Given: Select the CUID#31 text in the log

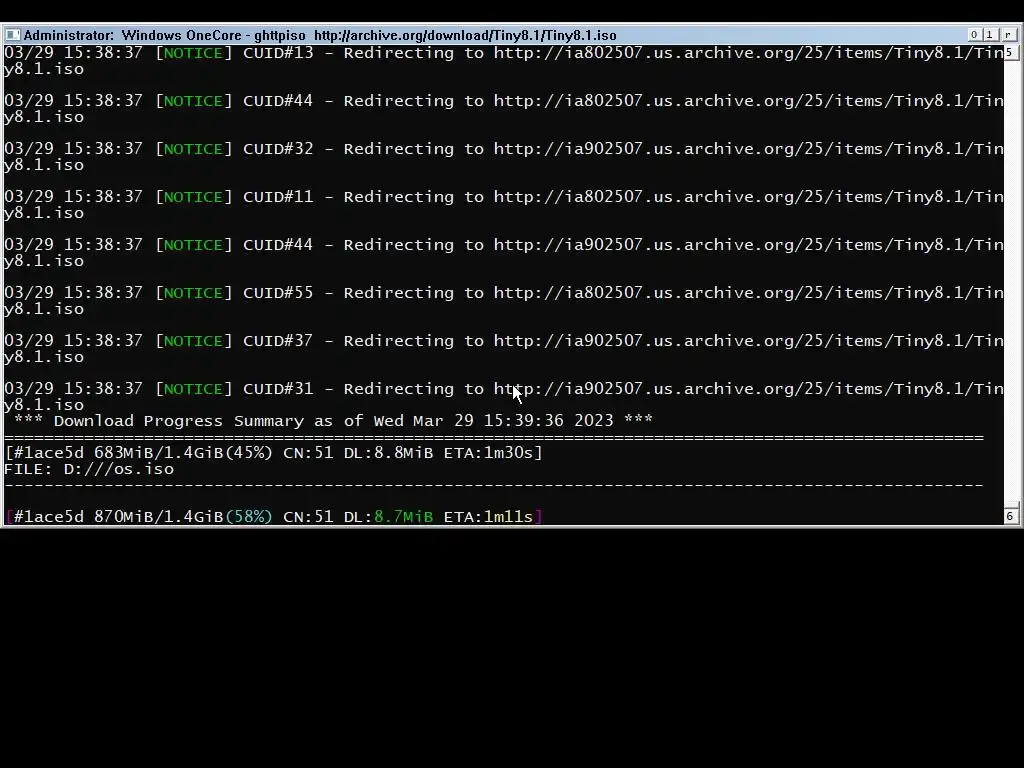Looking at the screenshot, I should [x=278, y=389].
